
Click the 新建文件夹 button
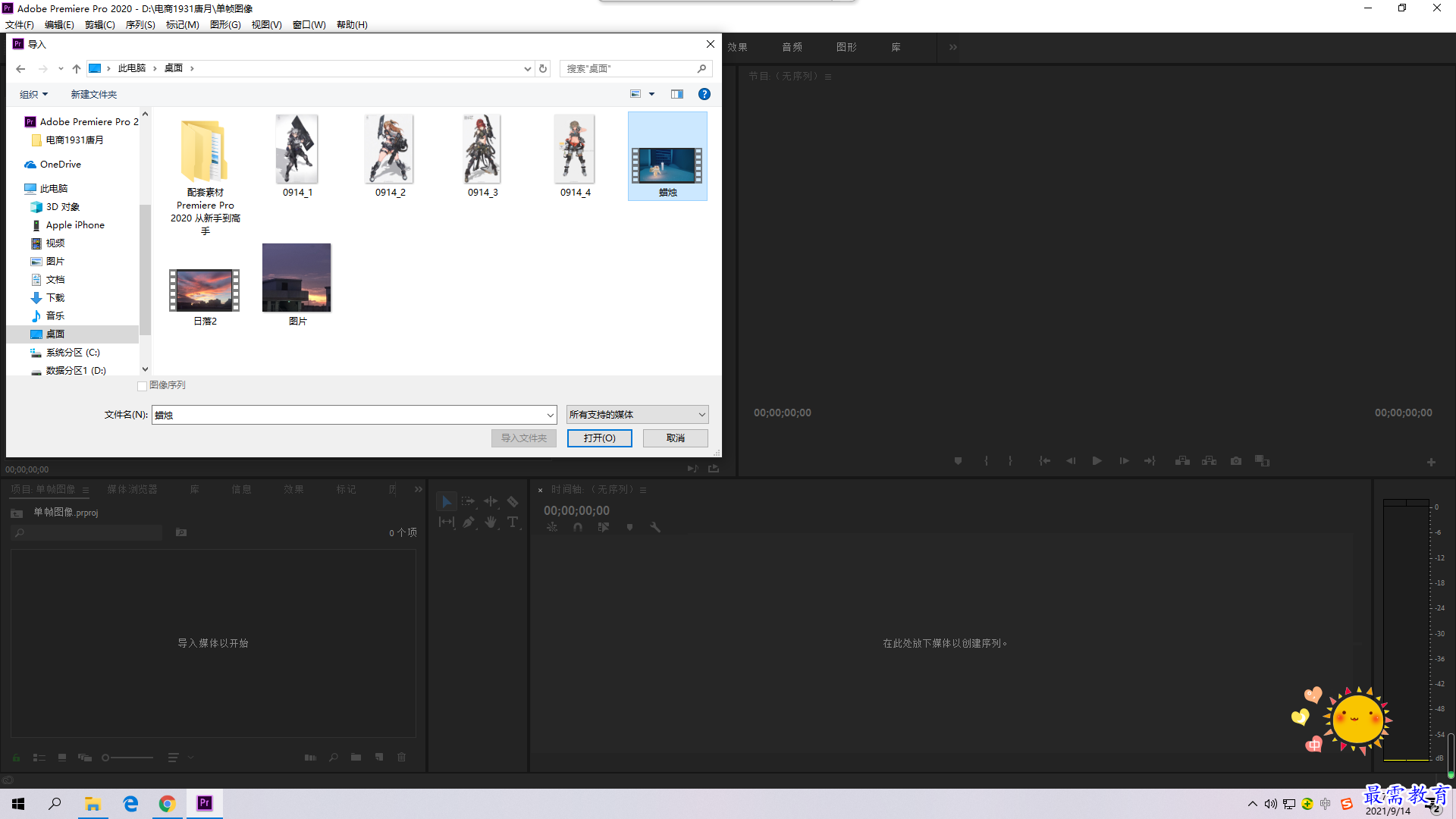pyautogui.click(x=94, y=94)
